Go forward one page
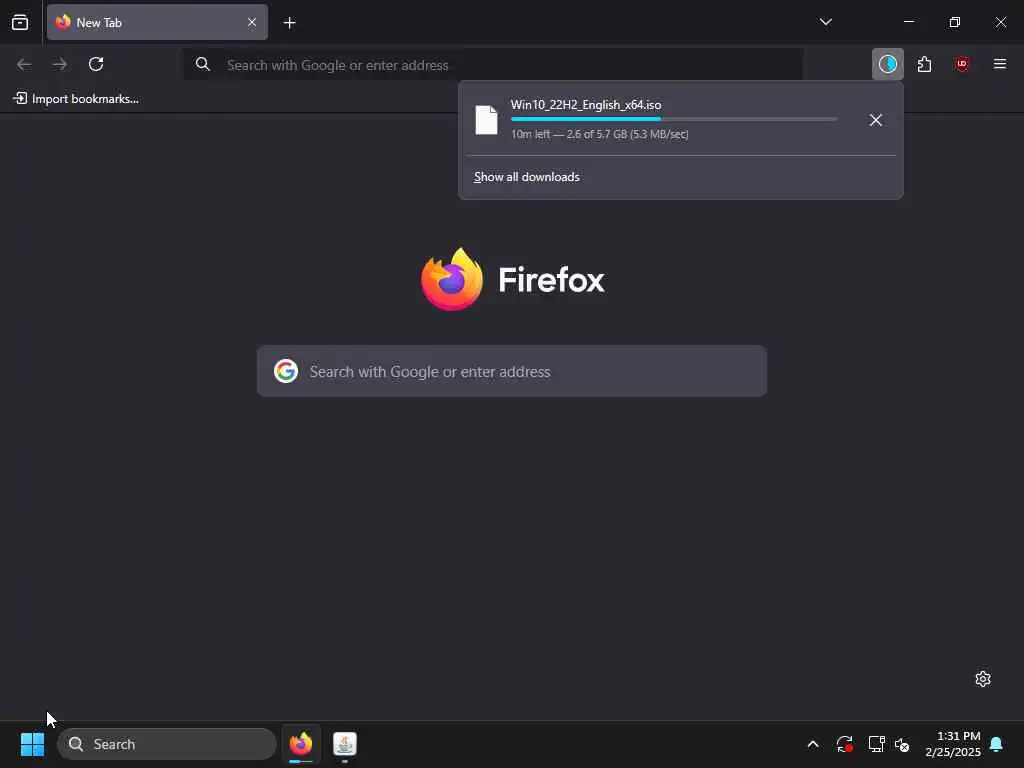 60,64
